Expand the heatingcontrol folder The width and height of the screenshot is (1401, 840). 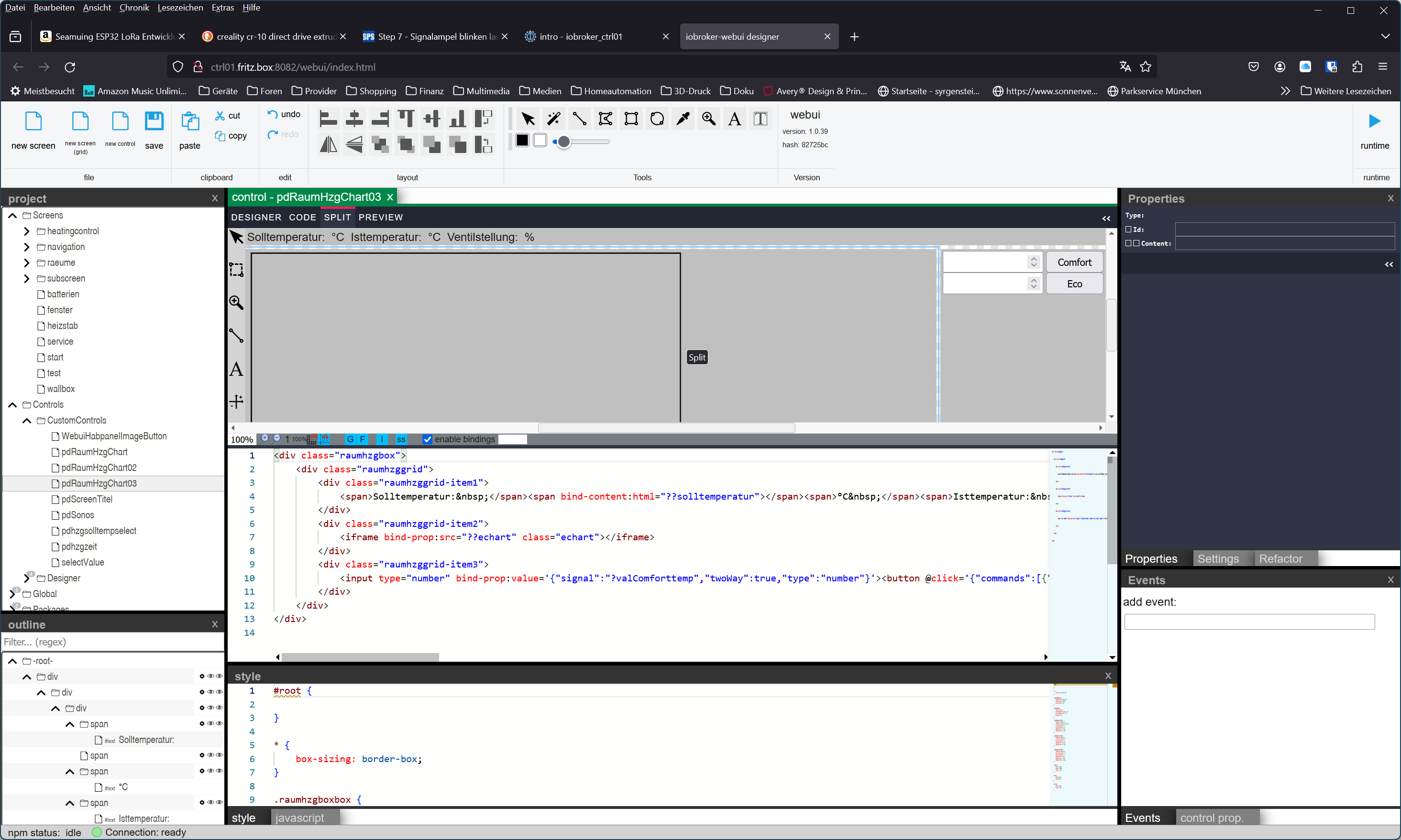(x=27, y=231)
